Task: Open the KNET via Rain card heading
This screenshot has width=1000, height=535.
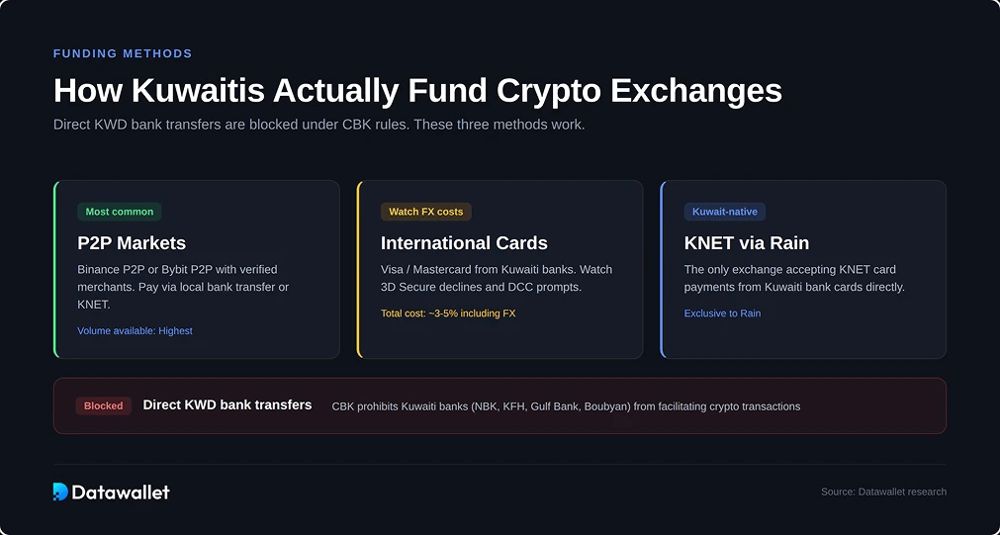Action: click(746, 243)
